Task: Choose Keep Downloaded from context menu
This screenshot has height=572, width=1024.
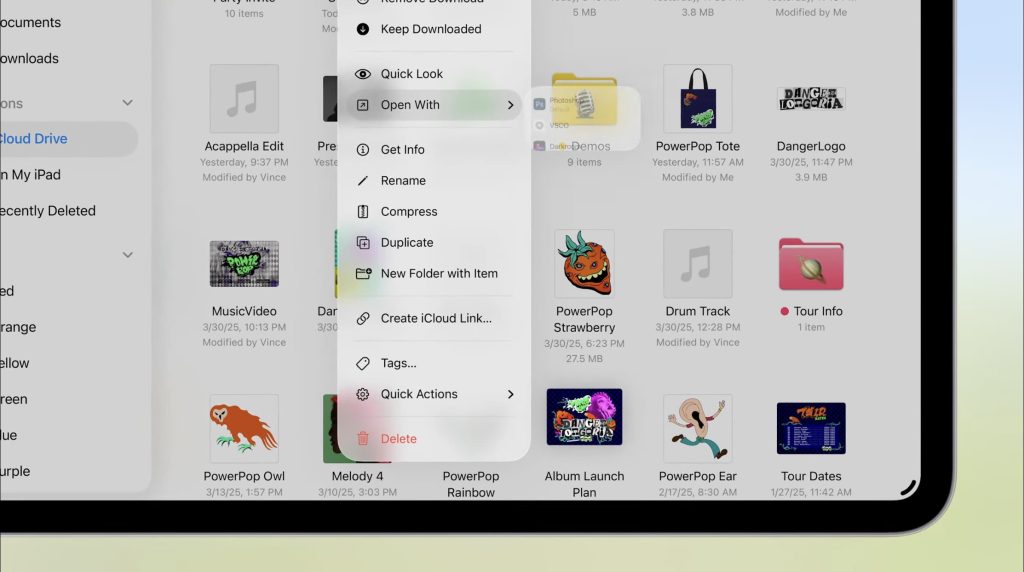Action: pyautogui.click(x=431, y=29)
